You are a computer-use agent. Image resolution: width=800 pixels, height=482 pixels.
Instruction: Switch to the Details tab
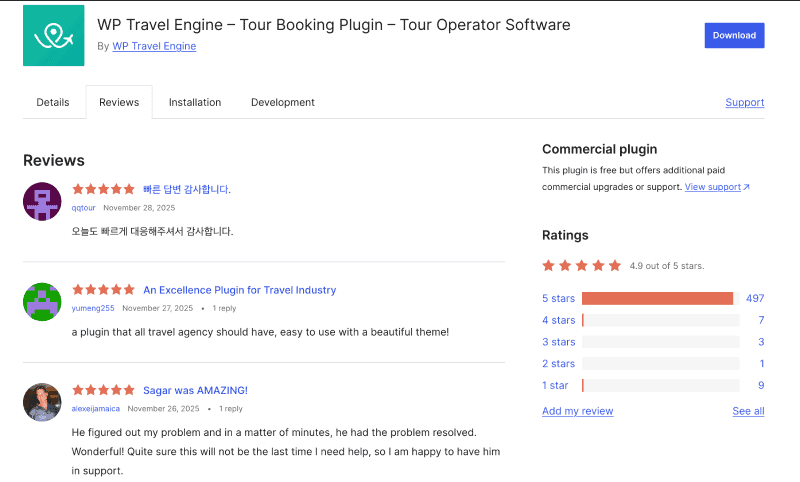(53, 102)
